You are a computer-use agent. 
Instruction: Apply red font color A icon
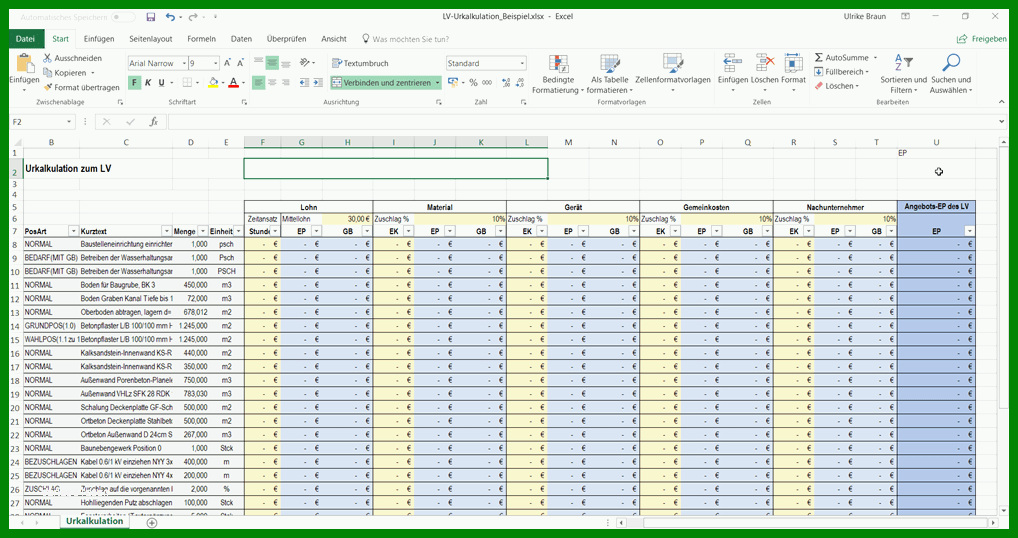(233, 82)
